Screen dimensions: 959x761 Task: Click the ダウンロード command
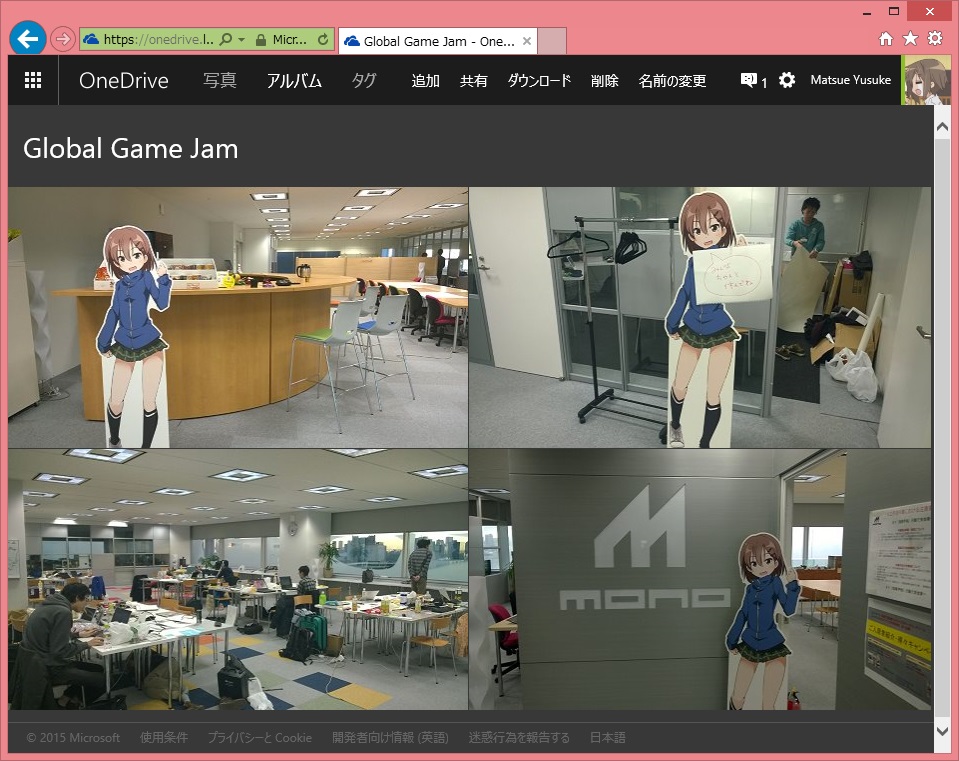point(539,81)
